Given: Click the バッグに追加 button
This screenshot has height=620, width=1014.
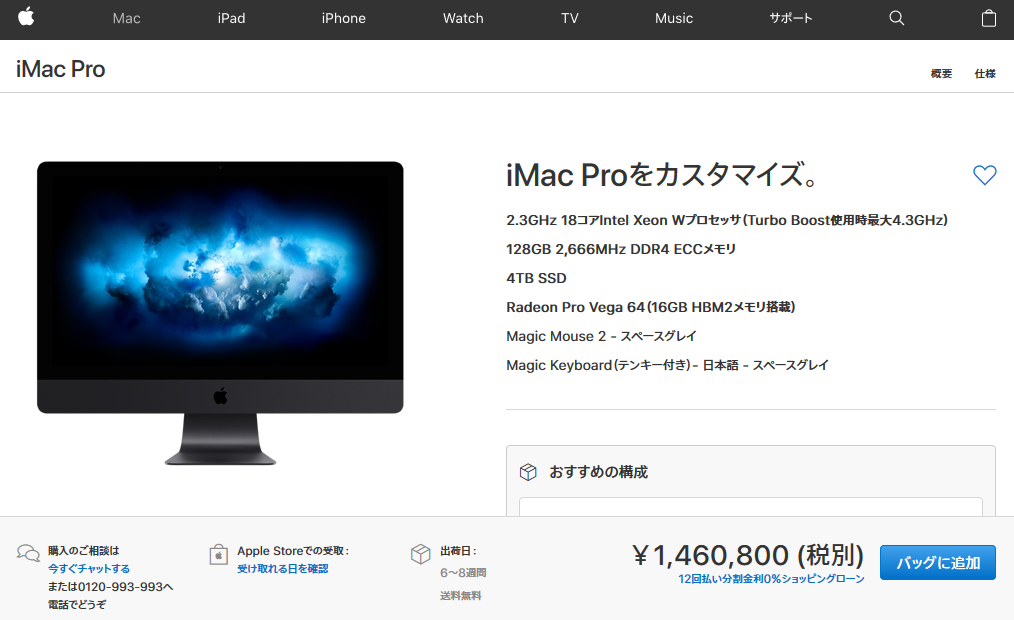Looking at the screenshot, I should (x=938, y=562).
